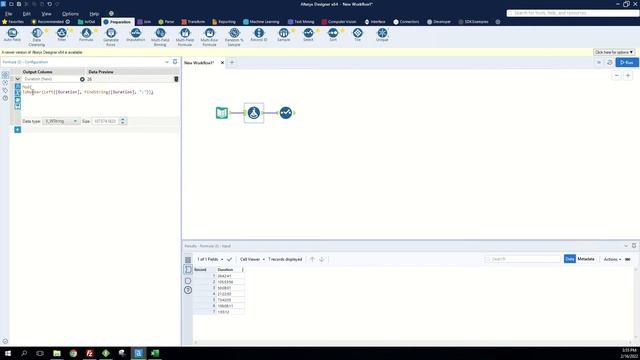
Task: Open the Data type dropdown
Action: [61, 121]
